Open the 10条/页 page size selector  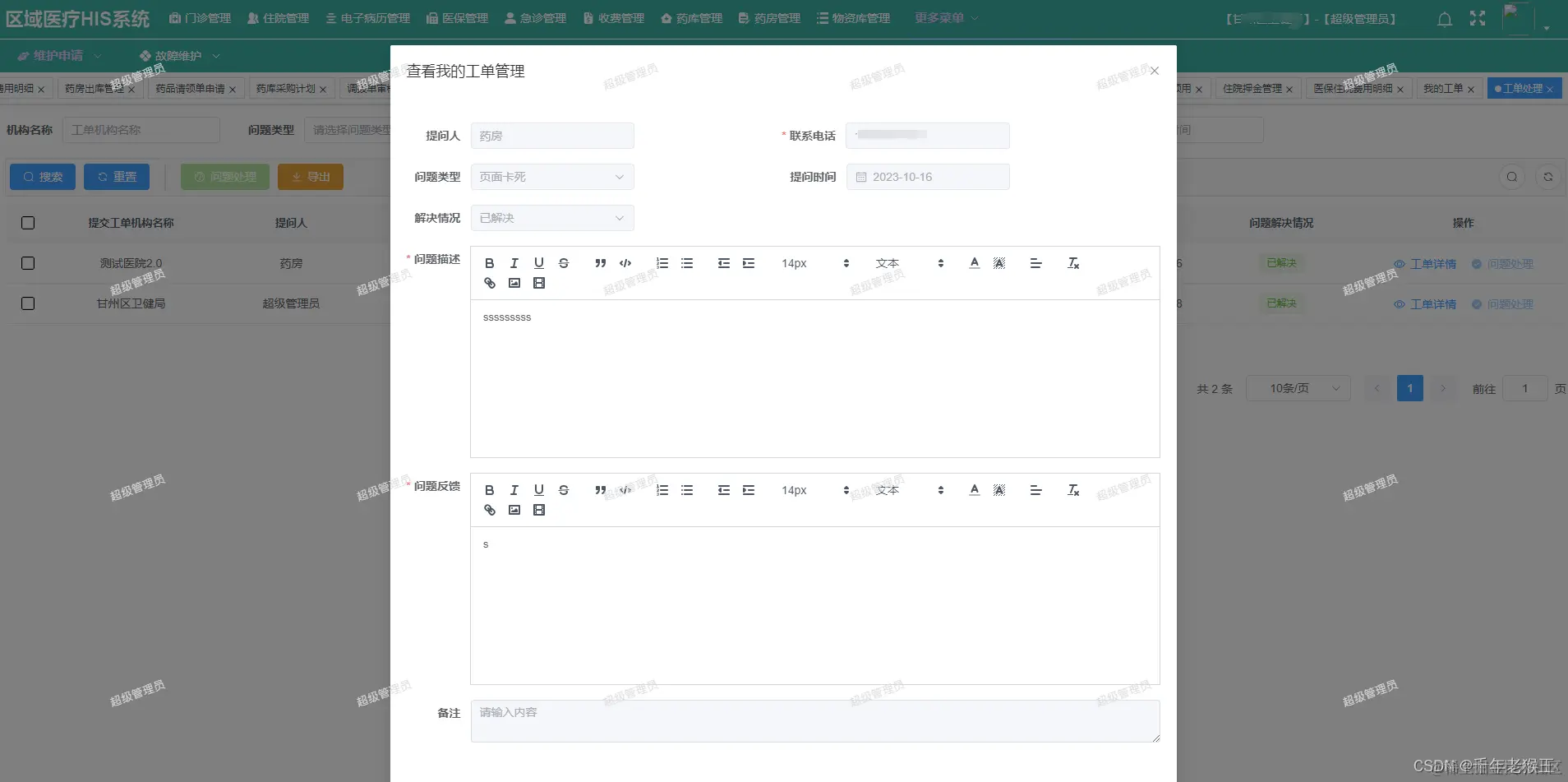coord(1298,387)
